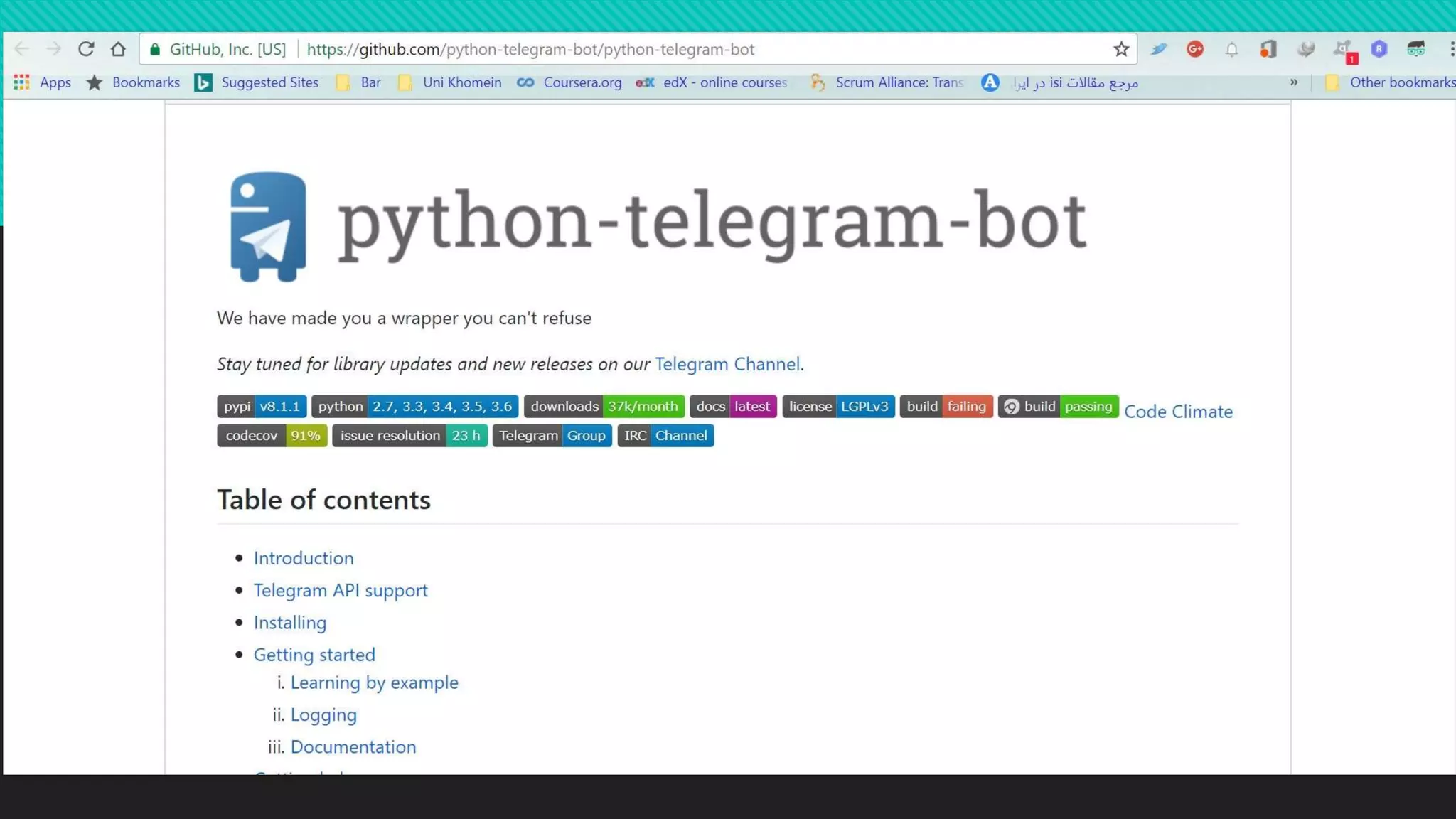
Task: Click the bell notification extension icon
Action: tap(1231, 49)
